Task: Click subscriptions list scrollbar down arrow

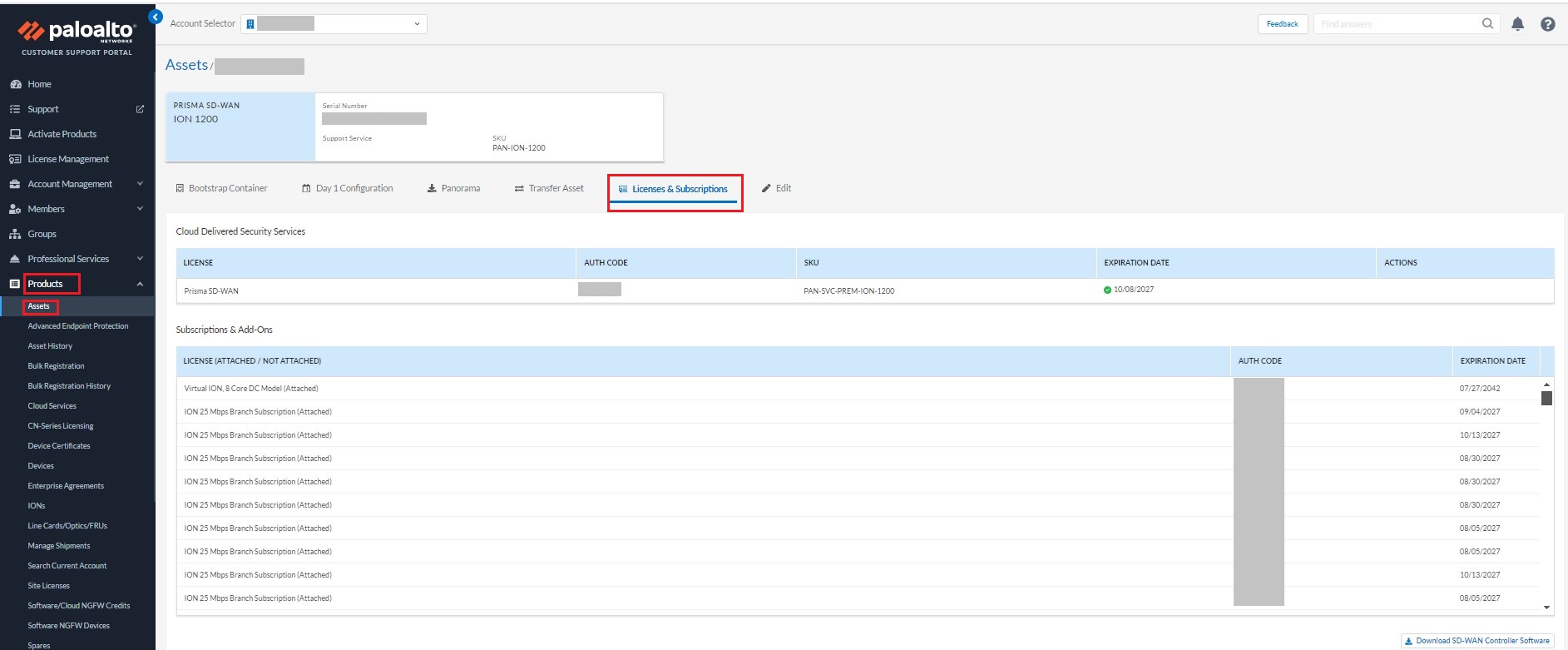Action: pos(1546,608)
